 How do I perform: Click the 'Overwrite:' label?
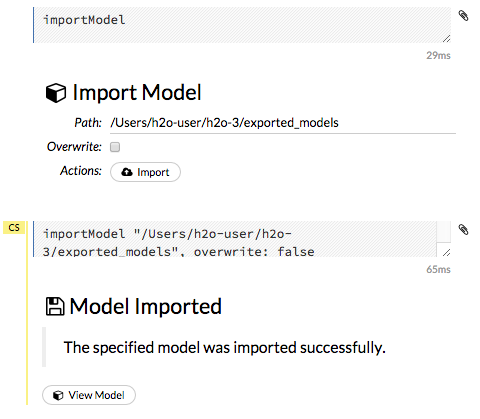(74, 147)
